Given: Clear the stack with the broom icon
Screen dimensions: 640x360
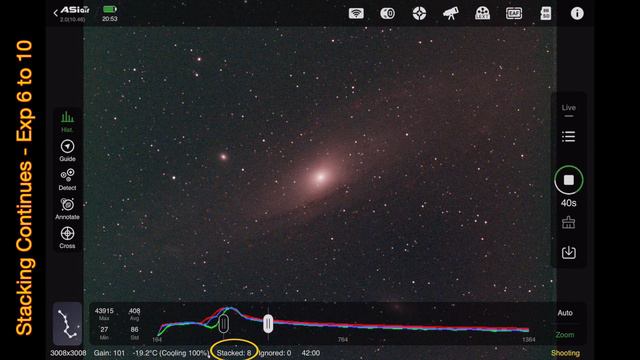Looking at the screenshot, I should [x=569, y=223].
